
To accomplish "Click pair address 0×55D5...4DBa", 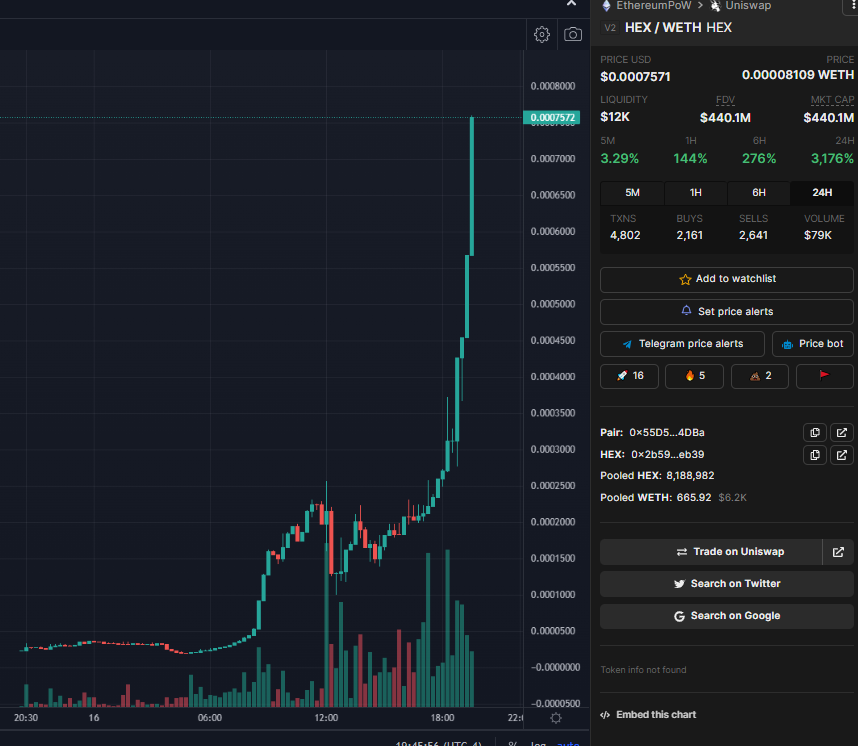I will tap(666, 432).
